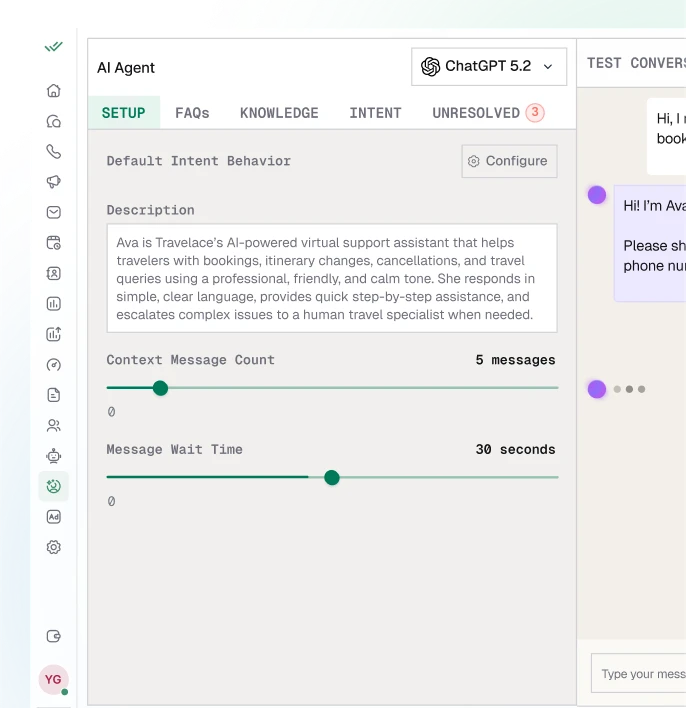
Task: Open the envelope mail sidebar icon
Action: pyautogui.click(x=54, y=212)
